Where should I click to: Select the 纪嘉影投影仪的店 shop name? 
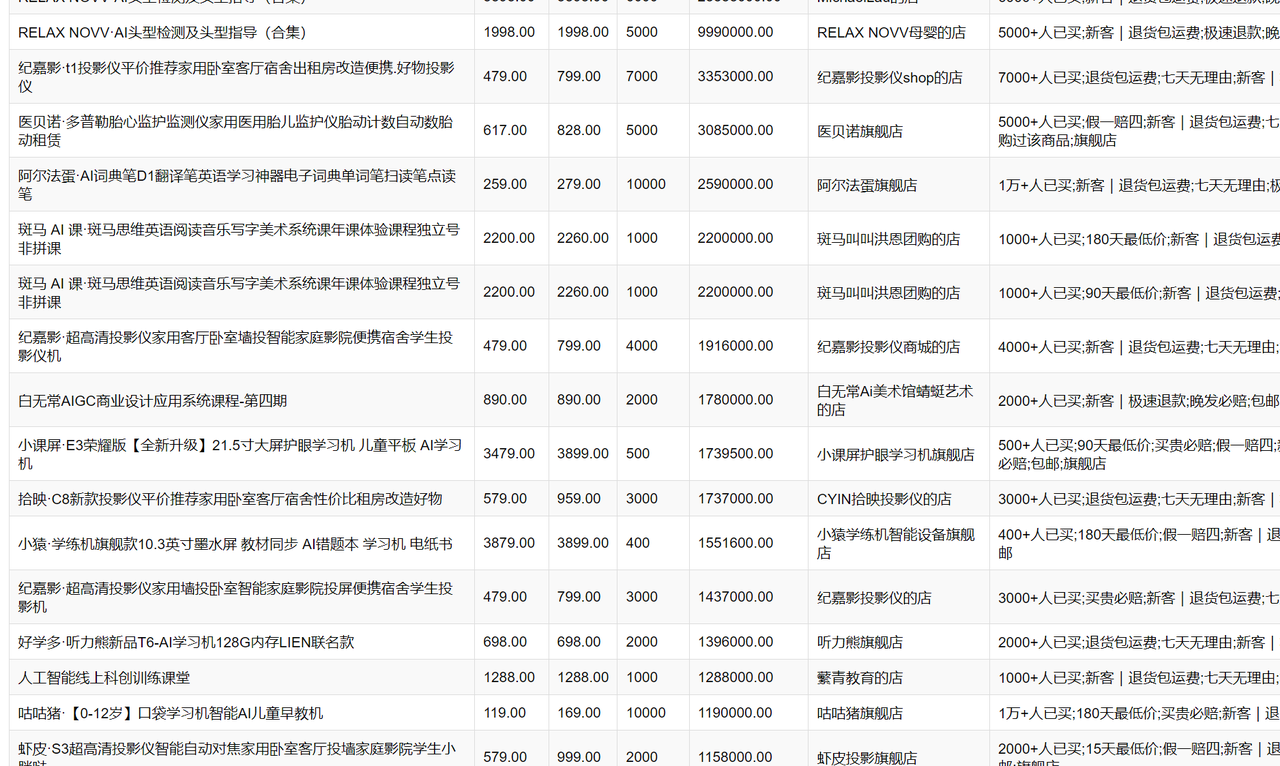coord(874,597)
